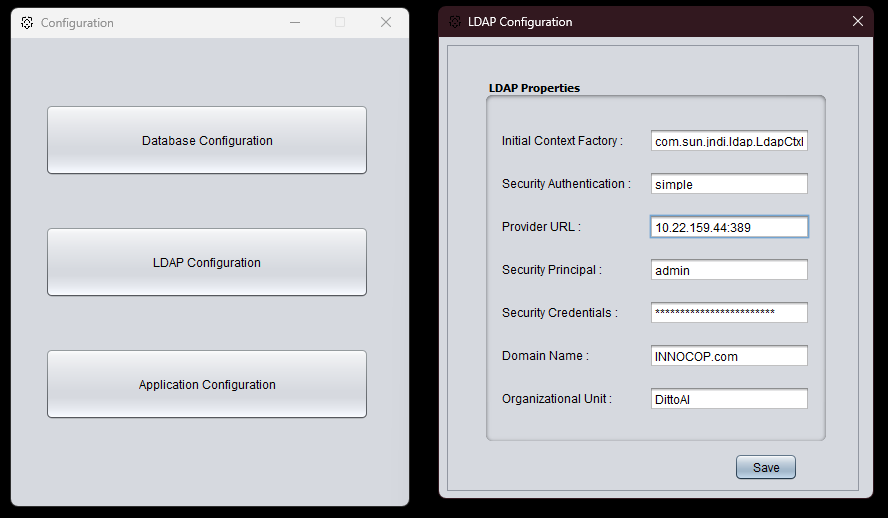
Task: Focus the Domain Name field
Action: tap(729, 356)
